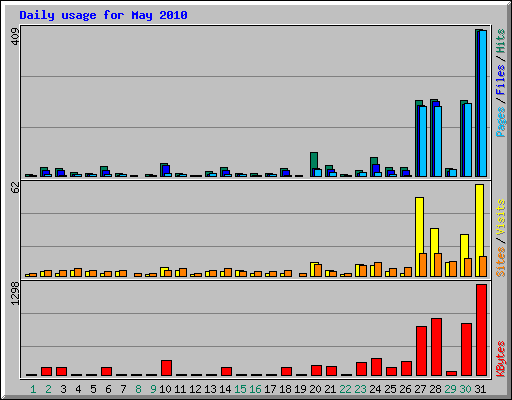Viewport: 512px width, 400px height.
Task: Click the red KBytes bar for day 28
Action: (x=436, y=347)
